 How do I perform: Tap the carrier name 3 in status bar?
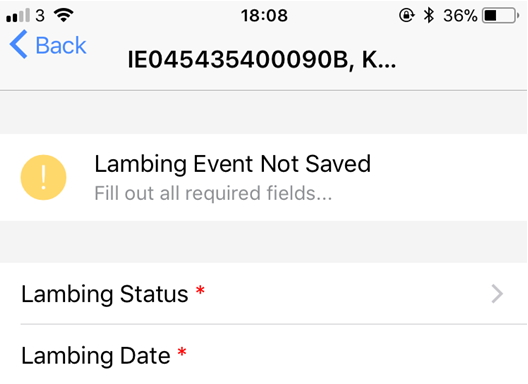tap(40, 15)
